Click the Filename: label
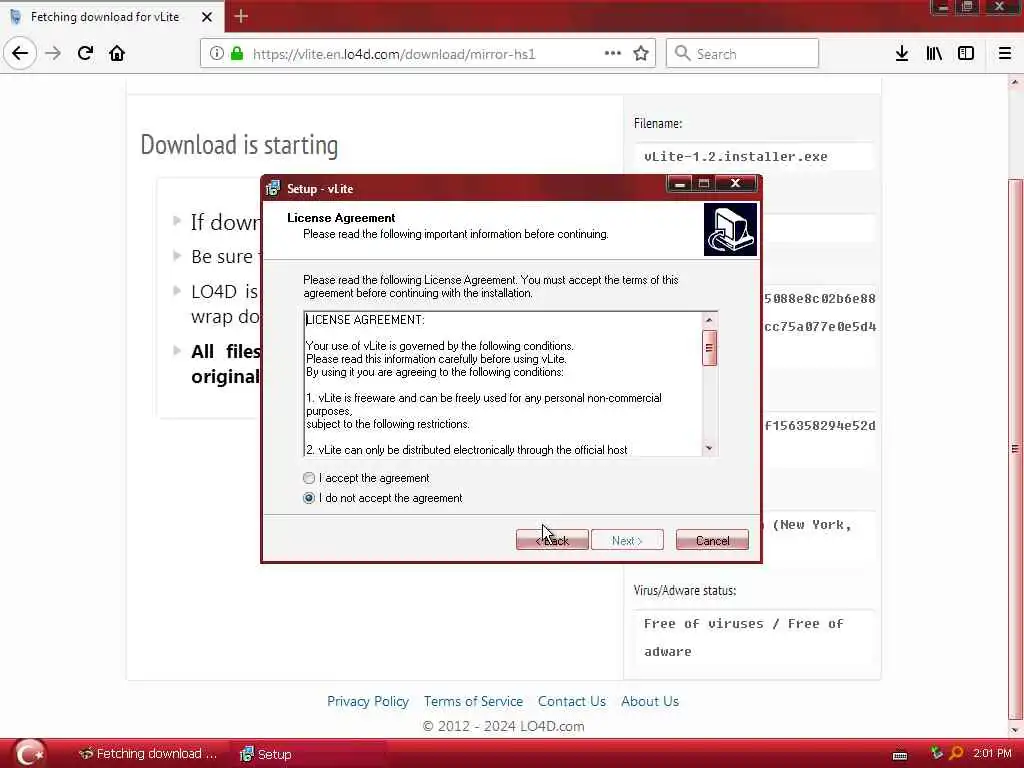 click(658, 123)
